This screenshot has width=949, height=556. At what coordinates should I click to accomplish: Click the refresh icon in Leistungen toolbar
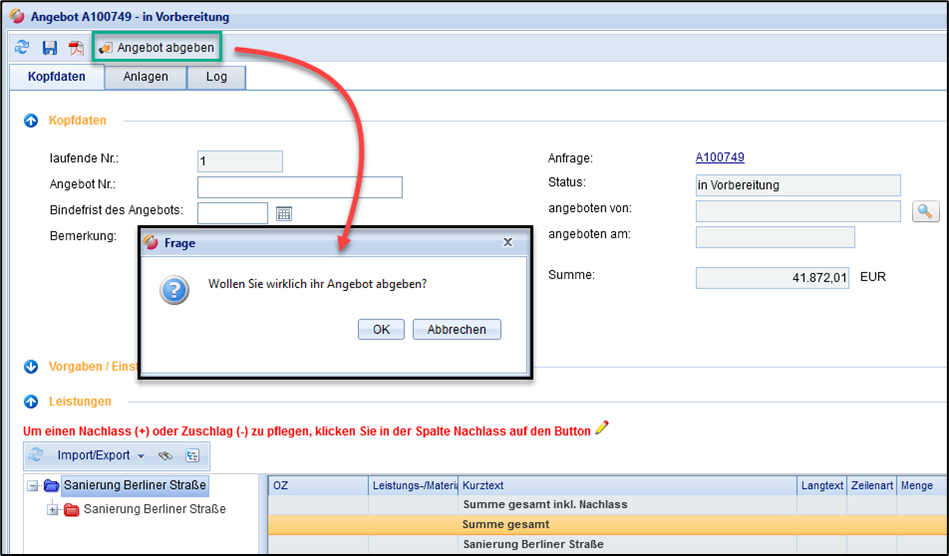pos(36,455)
